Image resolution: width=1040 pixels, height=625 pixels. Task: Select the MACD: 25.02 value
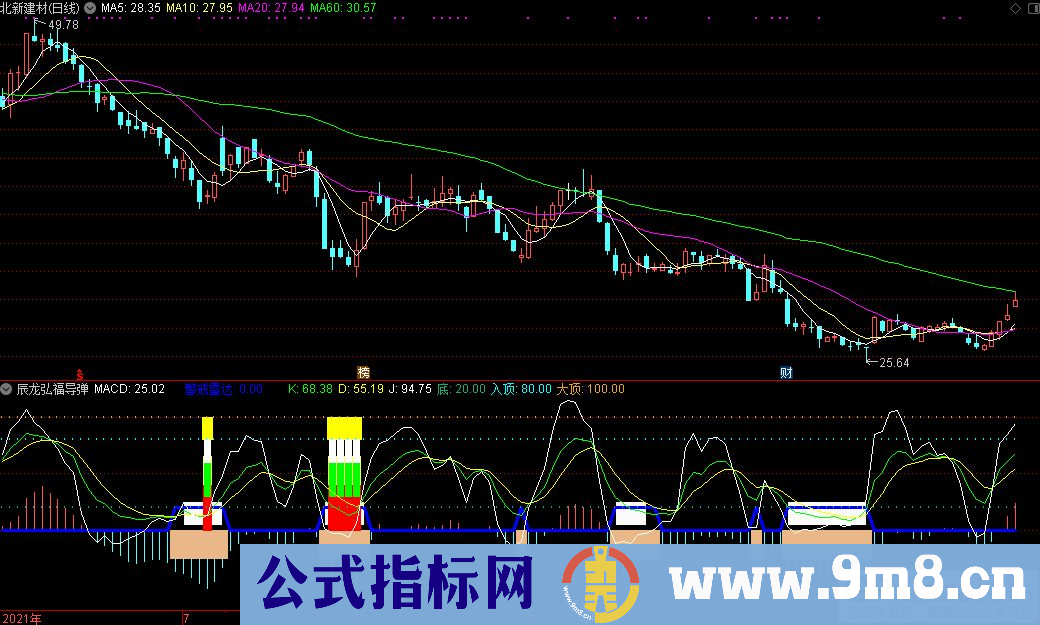click(129, 389)
